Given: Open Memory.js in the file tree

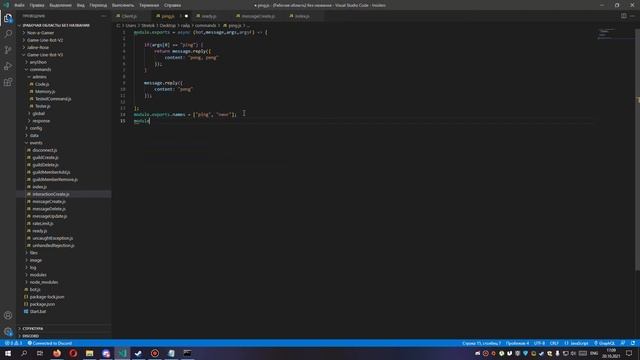Looking at the screenshot, I should click(45, 91).
